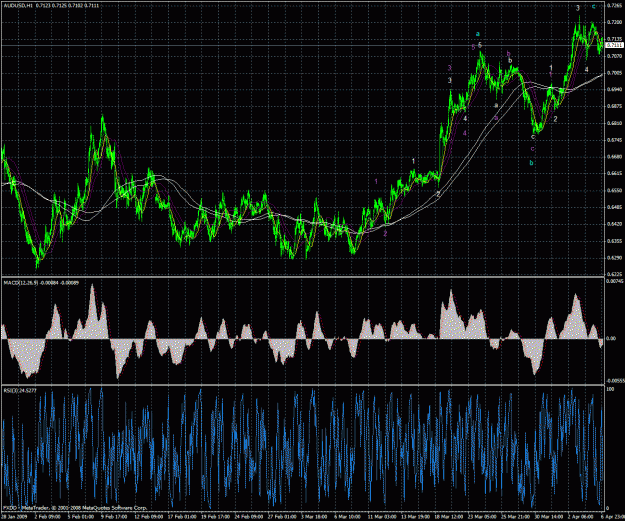This screenshot has height=521, width=625.
Task: Select the 0.6420 price level label
Action: point(613,224)
